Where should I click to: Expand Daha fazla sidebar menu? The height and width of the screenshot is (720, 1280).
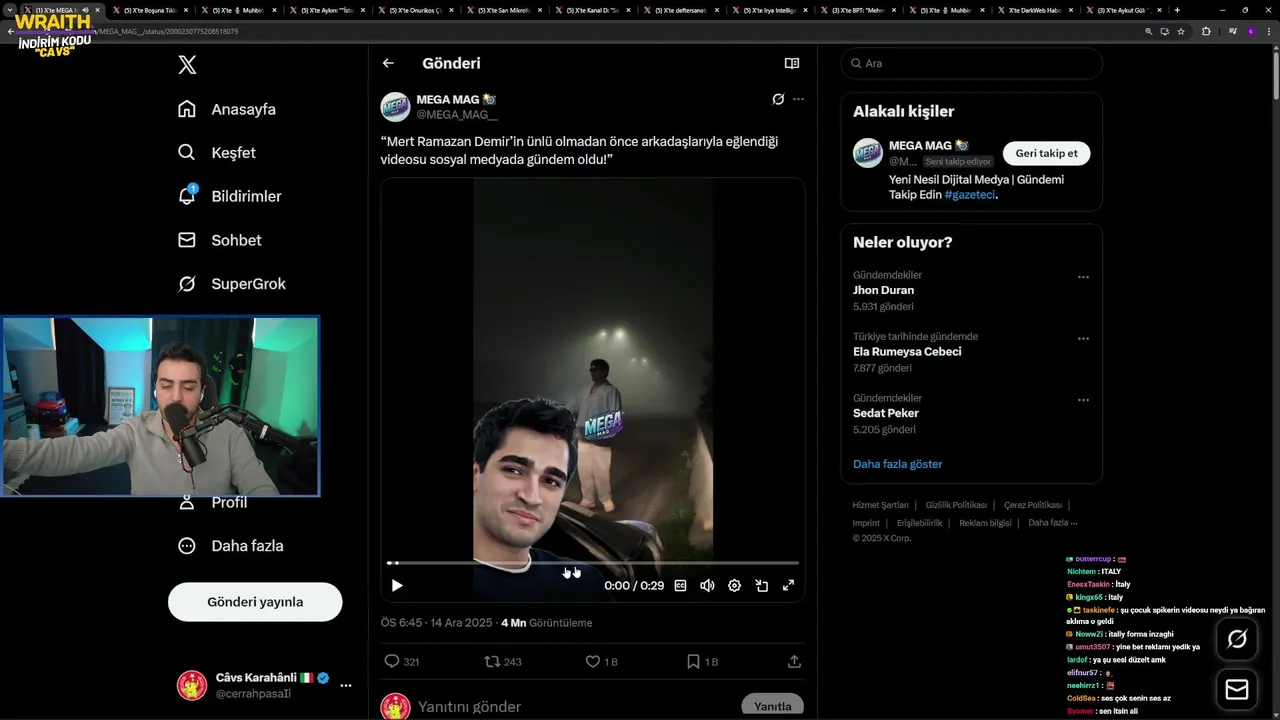(231, 546)
